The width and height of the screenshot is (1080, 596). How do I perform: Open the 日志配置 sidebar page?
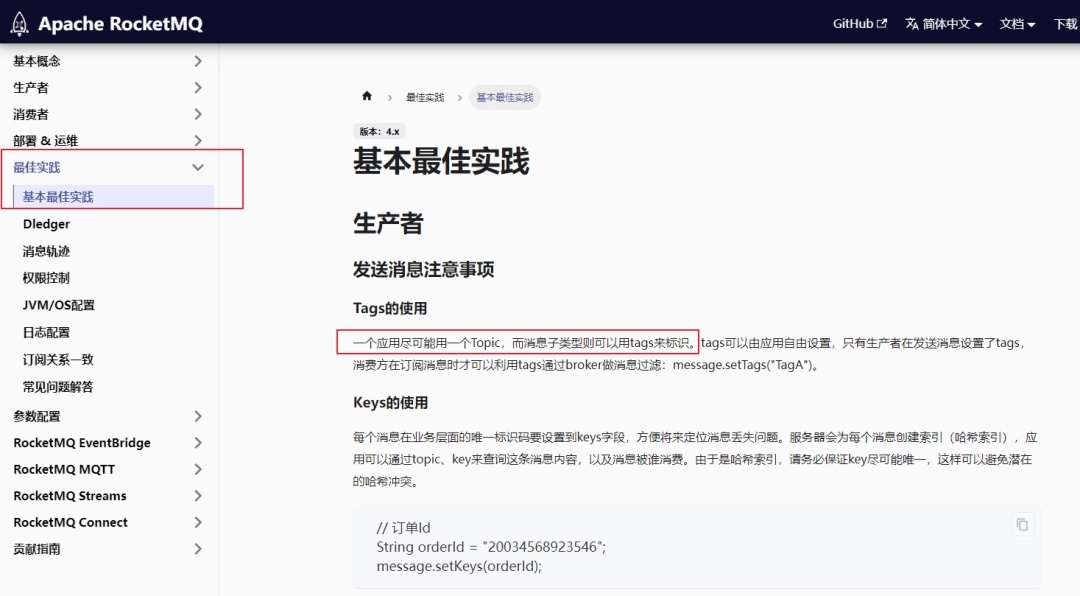(46, 332)
